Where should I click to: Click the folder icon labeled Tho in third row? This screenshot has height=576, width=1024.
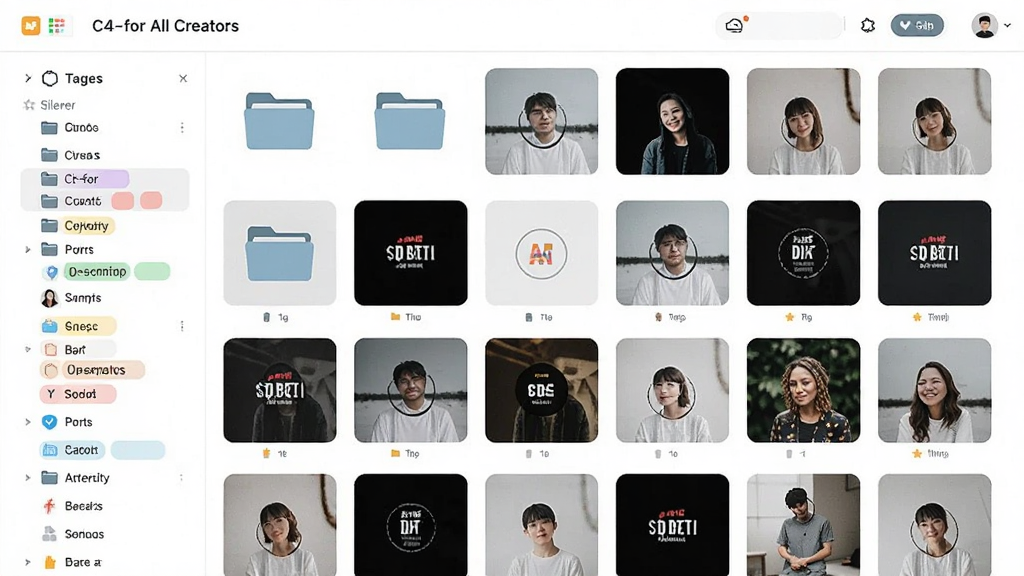pos(395,453)
